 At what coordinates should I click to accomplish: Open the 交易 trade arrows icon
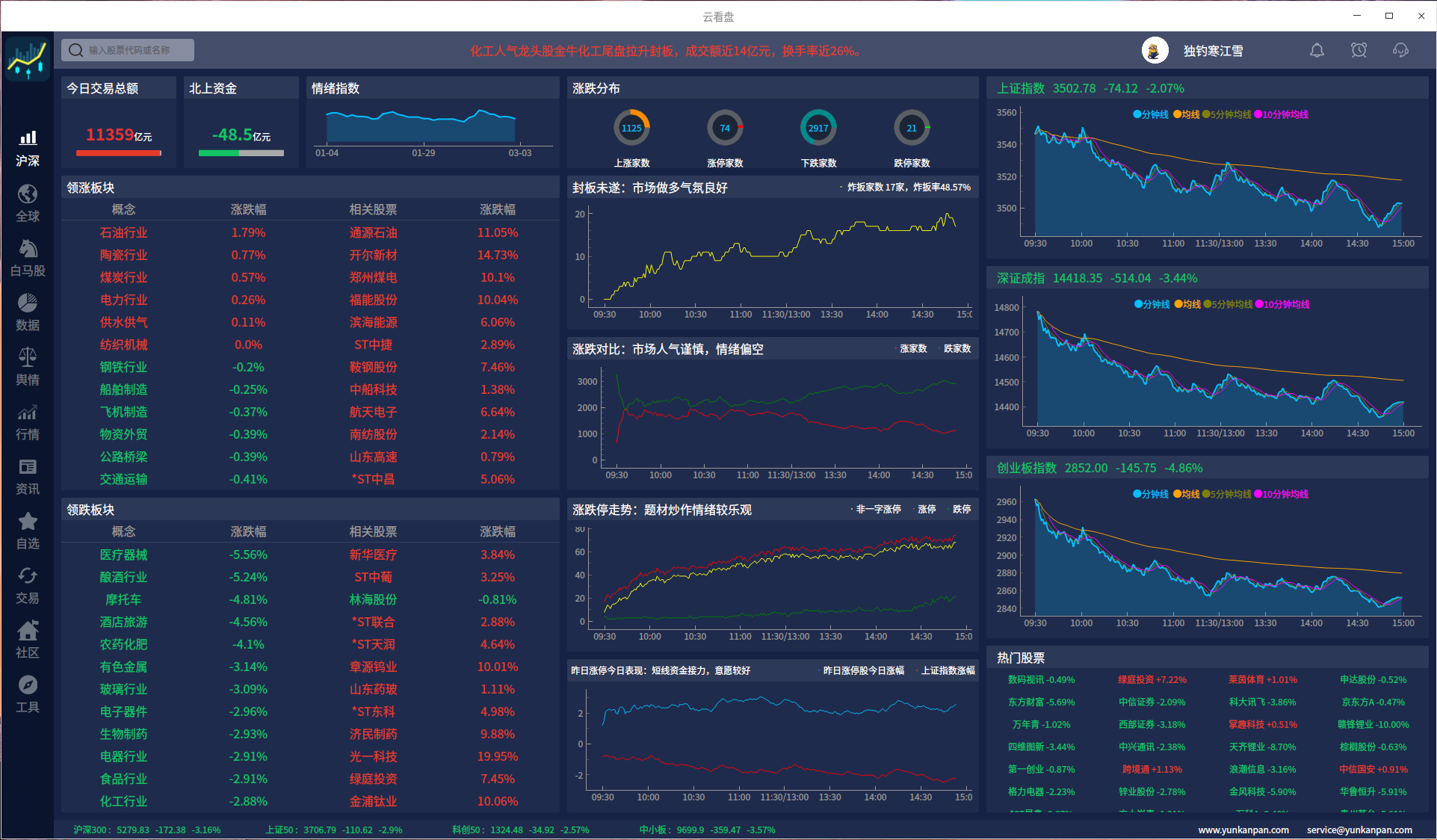point(28,576)
